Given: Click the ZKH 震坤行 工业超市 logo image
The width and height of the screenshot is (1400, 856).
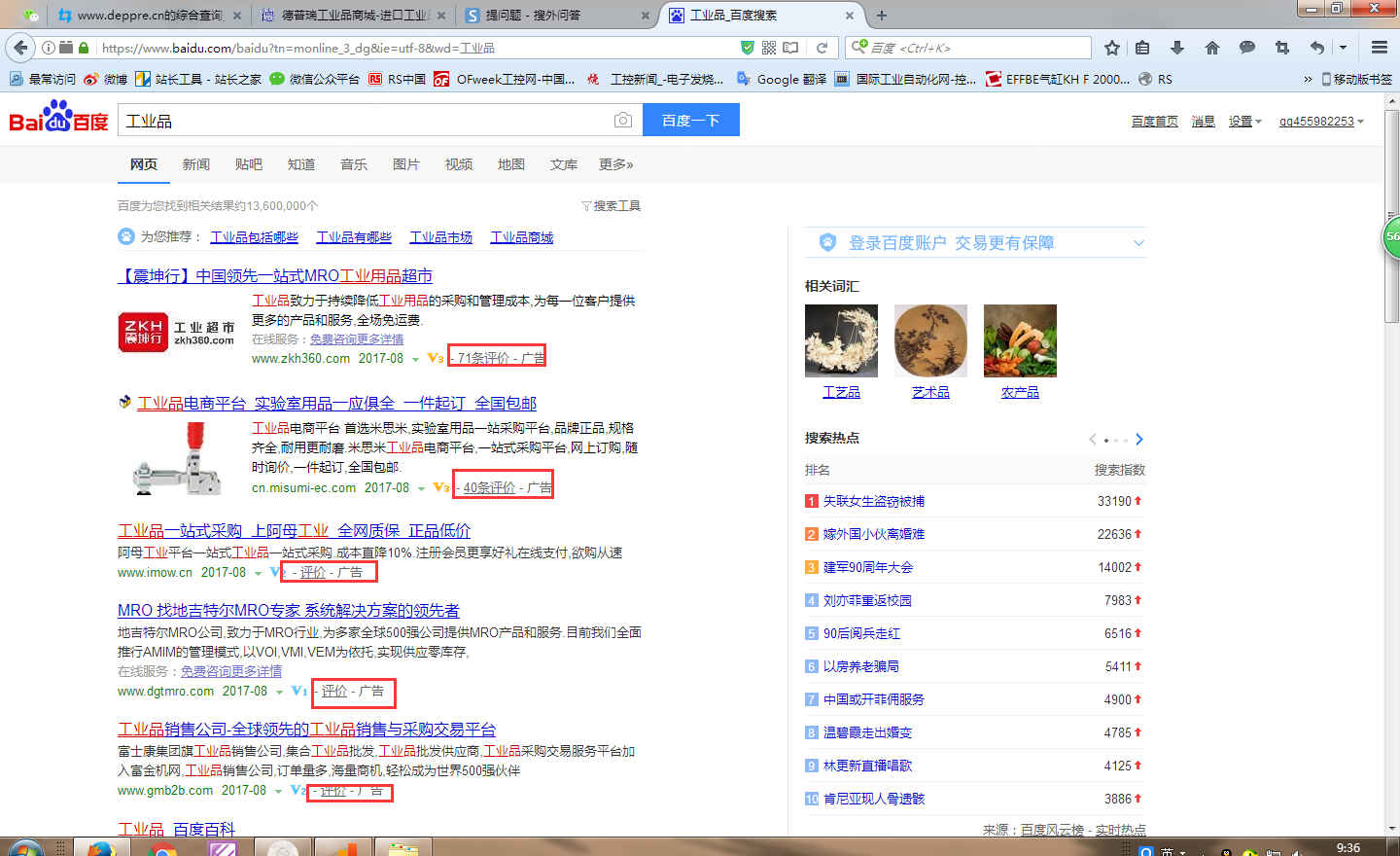Looking at the screenshot, I should 177,332.
